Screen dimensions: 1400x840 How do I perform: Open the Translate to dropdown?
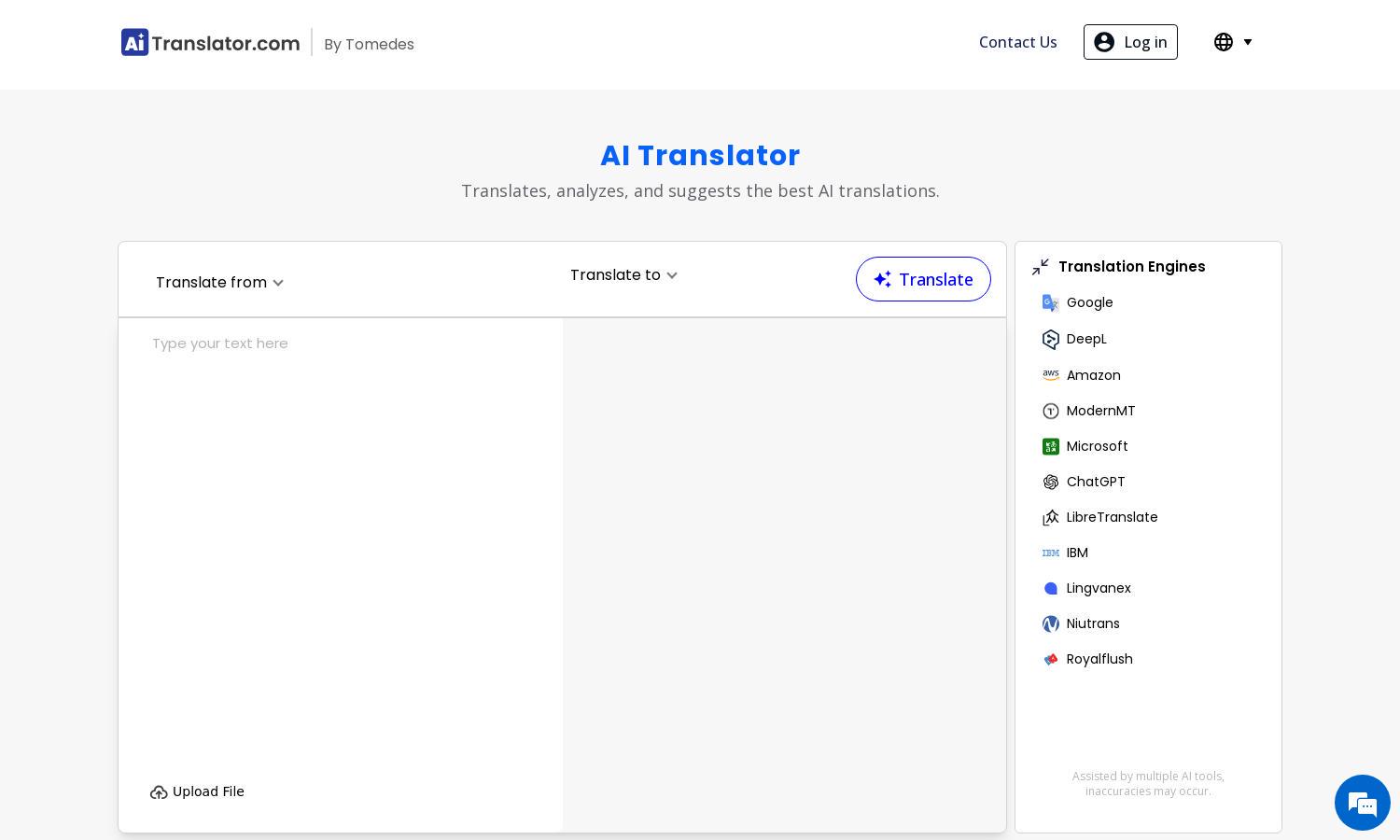623,275
